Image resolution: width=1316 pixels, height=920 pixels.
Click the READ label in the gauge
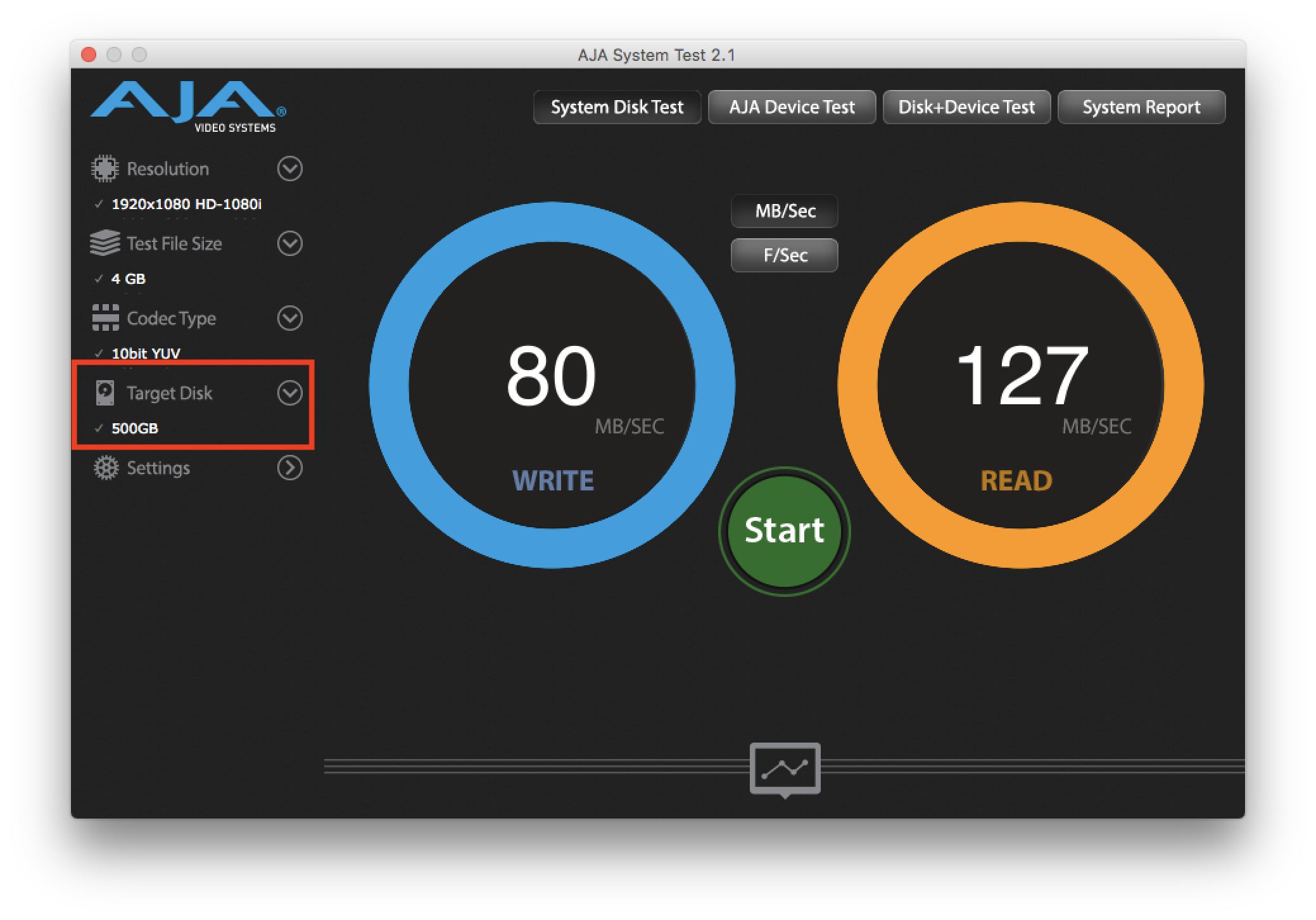(x=1016, y=481)
